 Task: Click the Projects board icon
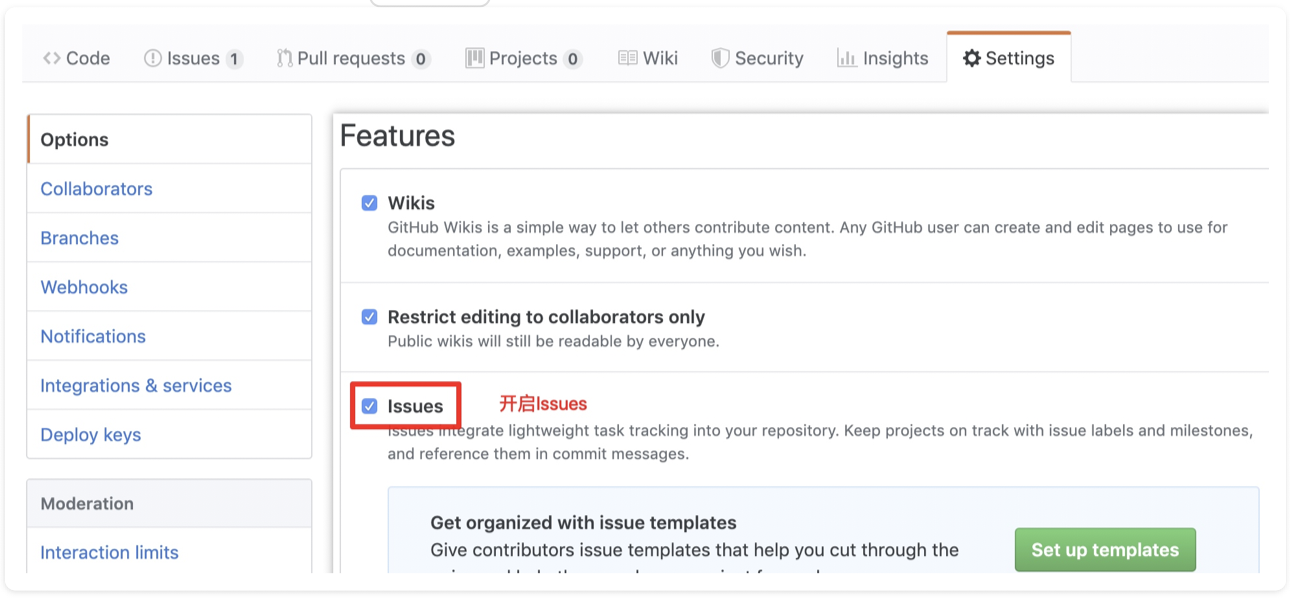(x=475, y=59)
